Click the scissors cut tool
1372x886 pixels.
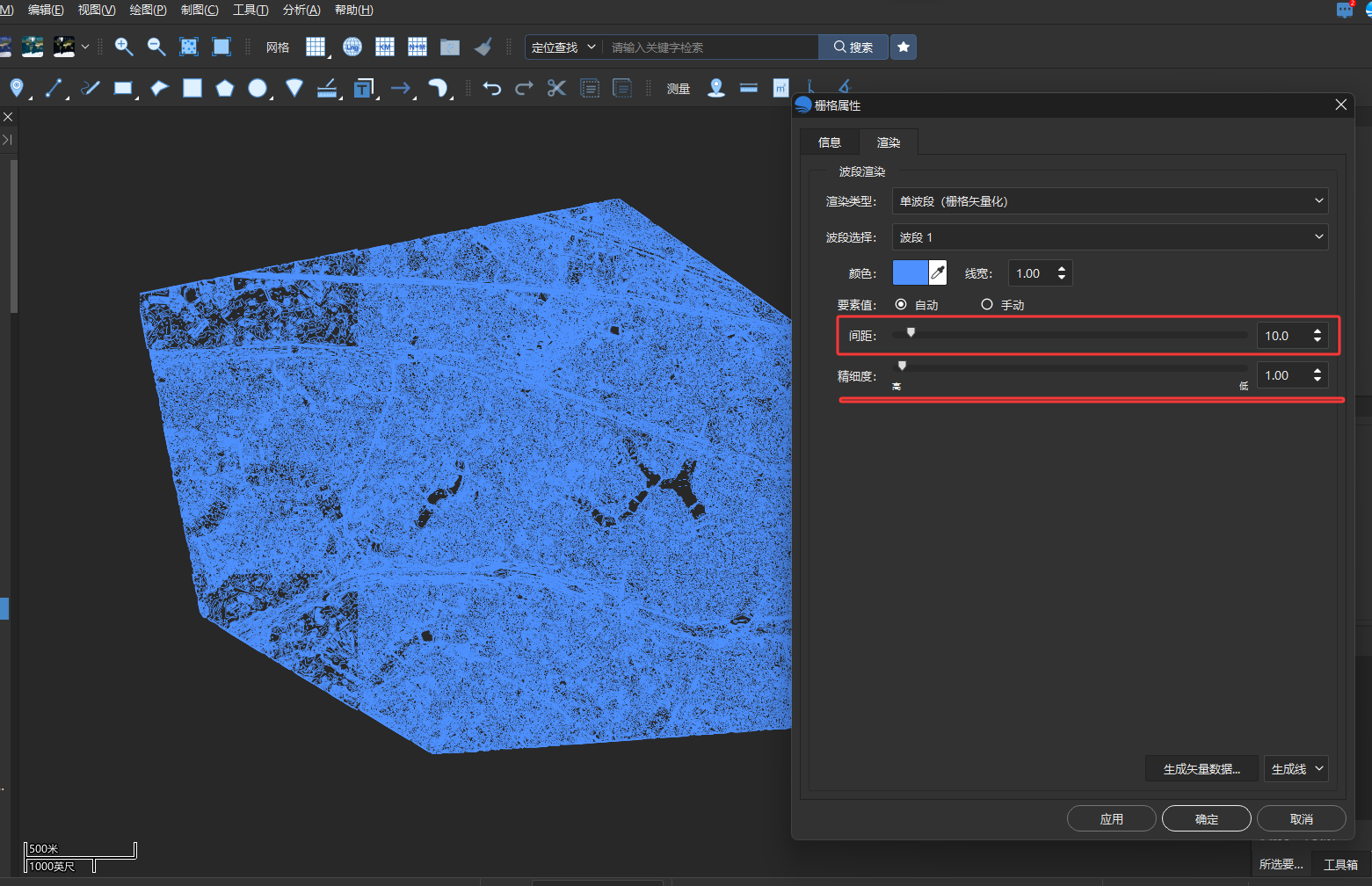point(556,88)
